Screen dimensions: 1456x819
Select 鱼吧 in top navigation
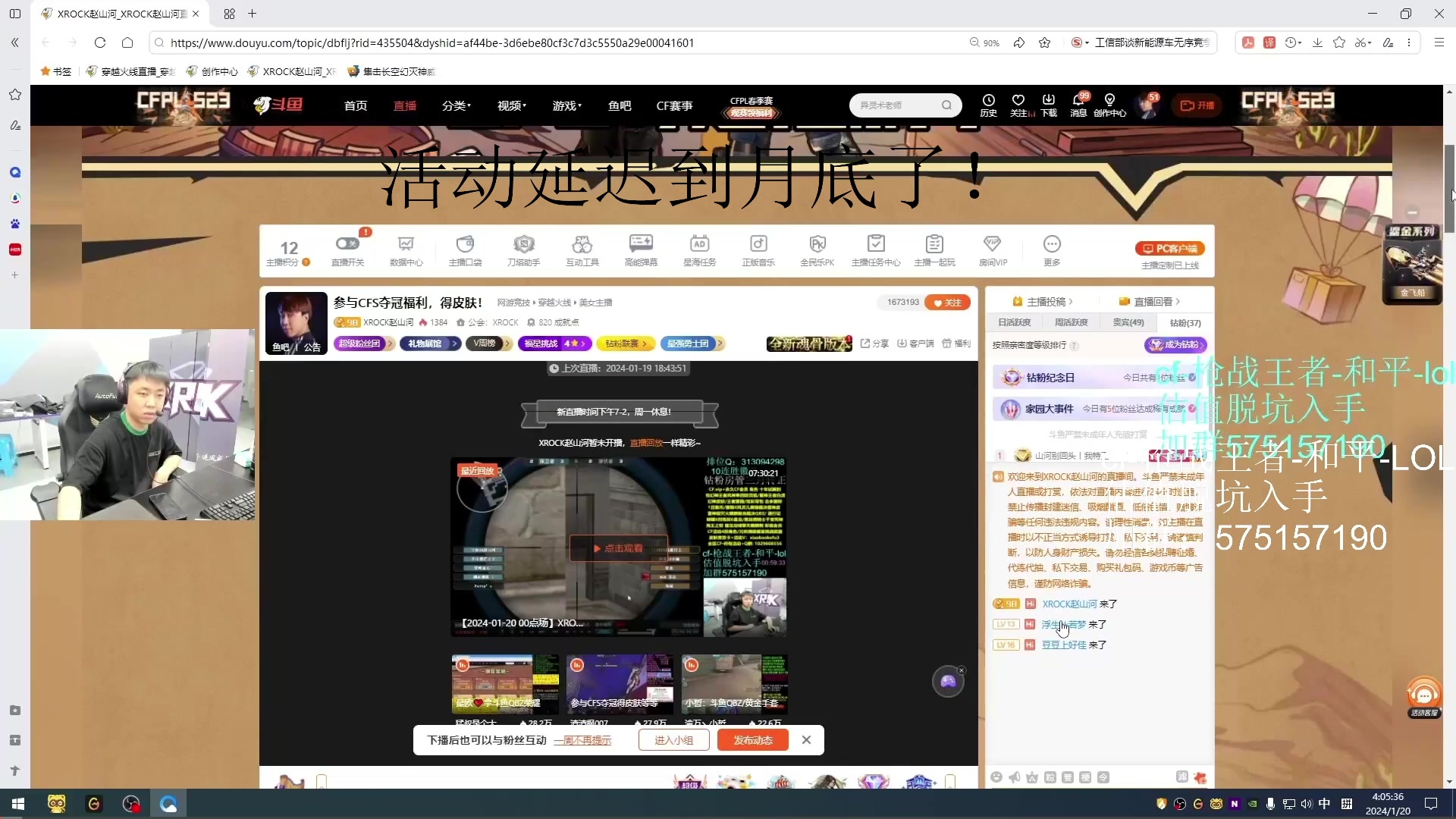click(620, 105)
